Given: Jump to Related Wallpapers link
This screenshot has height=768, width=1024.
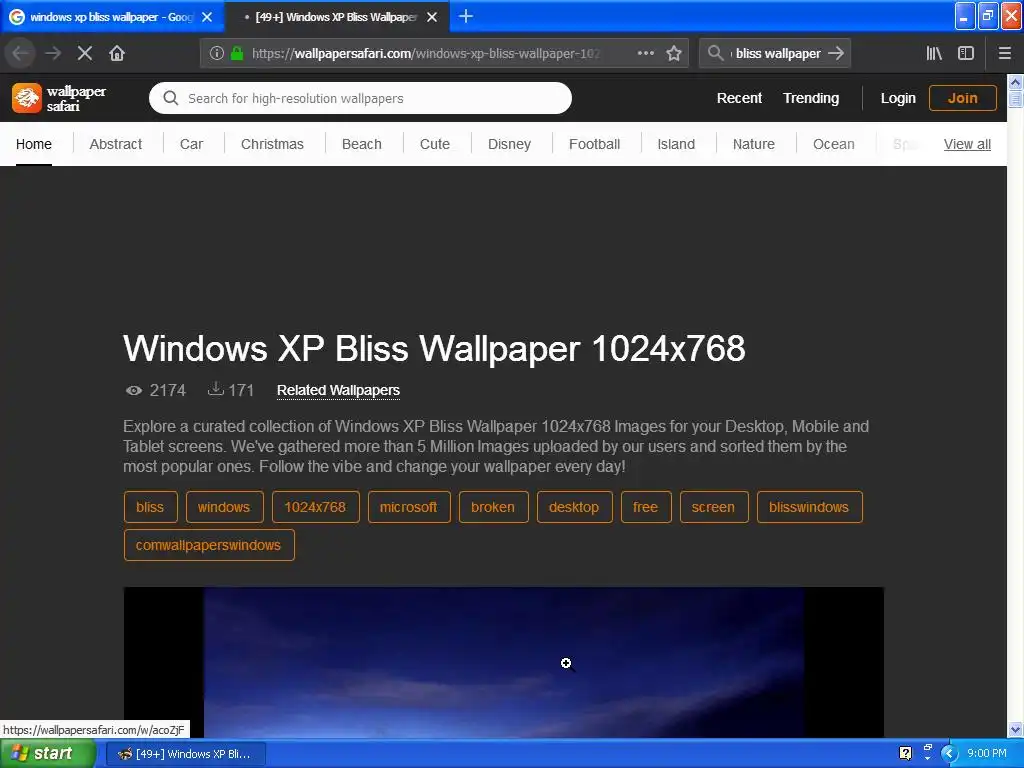Looking at the screenshot, I should pyautogui.click(x=338, y=391).
